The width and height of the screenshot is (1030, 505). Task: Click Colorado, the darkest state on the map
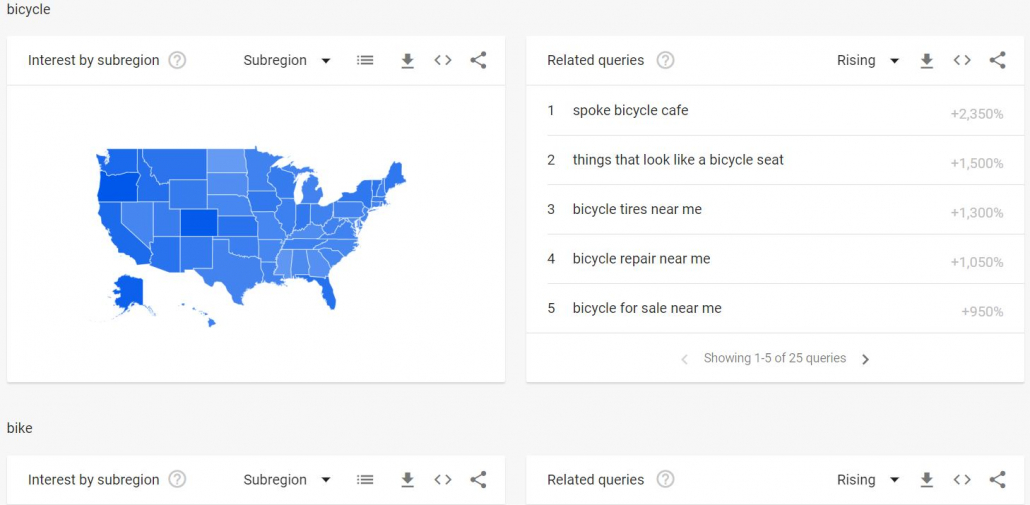tap(199, 223)
